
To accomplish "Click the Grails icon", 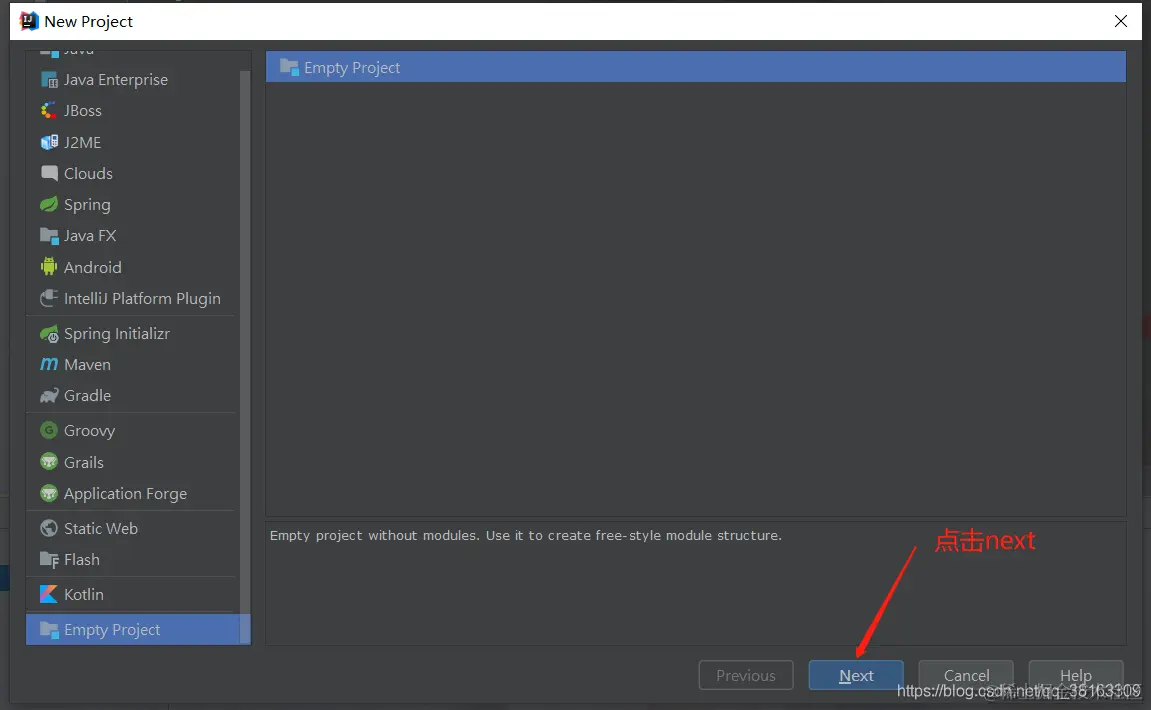I will [x=49, y=462].
